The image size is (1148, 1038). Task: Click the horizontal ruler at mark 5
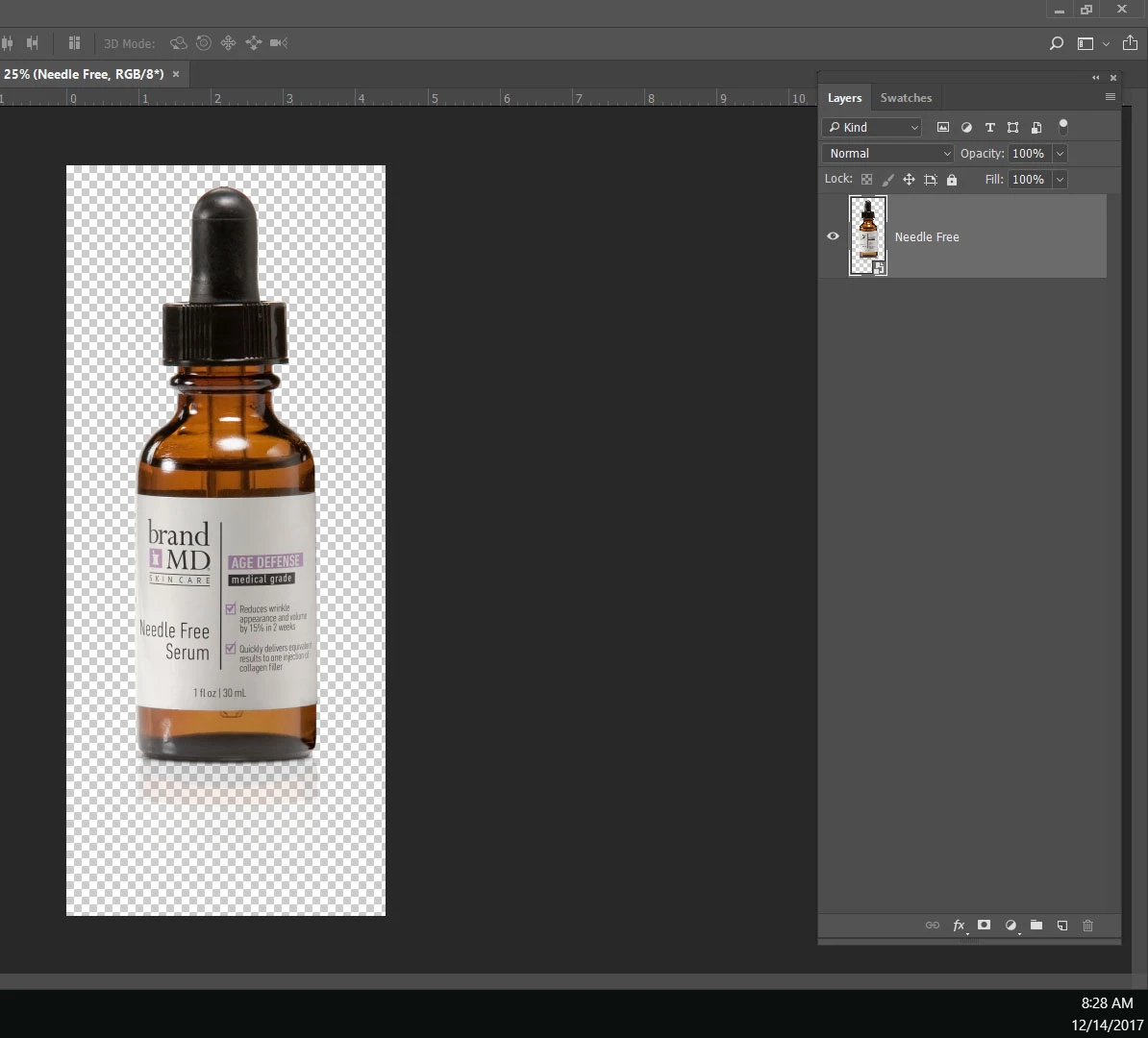435,98
